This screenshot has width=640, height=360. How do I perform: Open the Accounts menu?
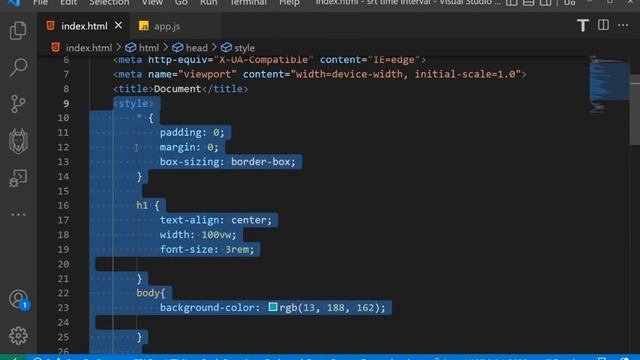pyautogui.click(x=18, y=300)
